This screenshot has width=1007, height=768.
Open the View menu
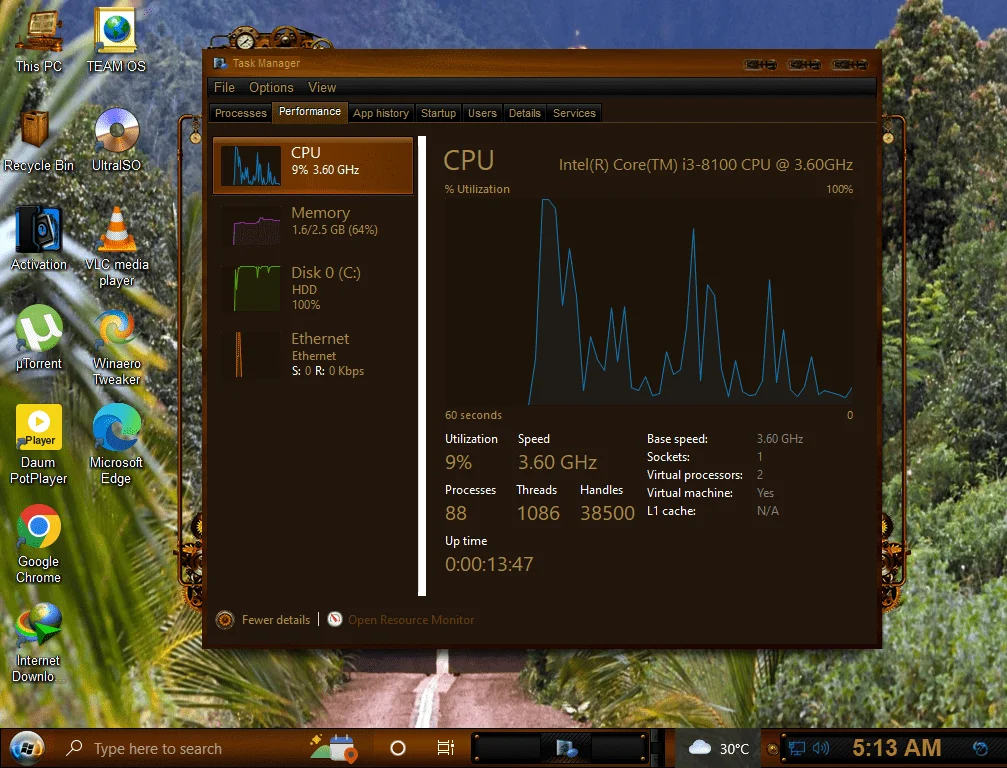tap(322, 87)
